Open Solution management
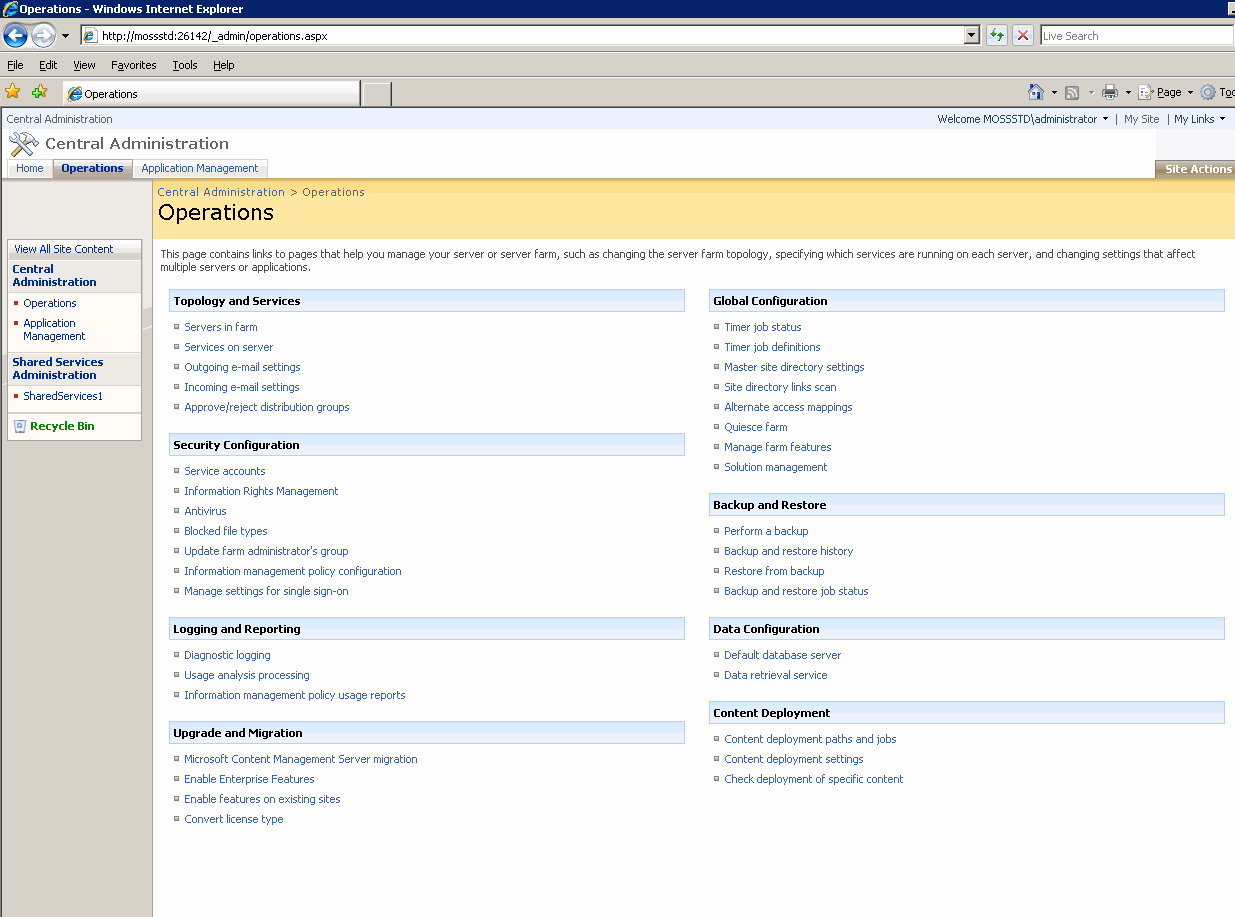The width and height of the screenshot is (1235, 917). coord(776,467)
